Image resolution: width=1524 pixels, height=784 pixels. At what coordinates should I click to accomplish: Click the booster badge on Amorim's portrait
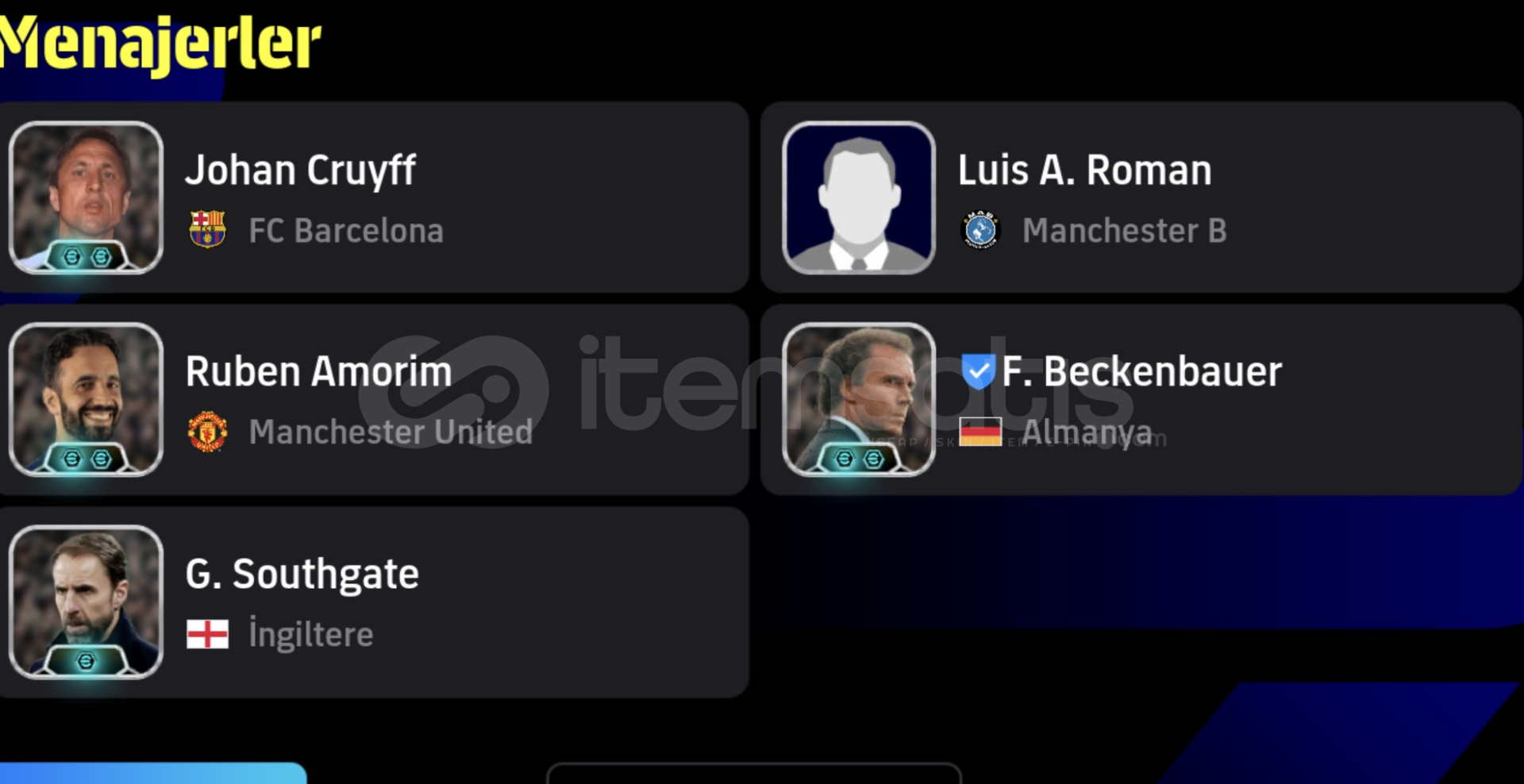pyautogui.click(x=87, y=459)
